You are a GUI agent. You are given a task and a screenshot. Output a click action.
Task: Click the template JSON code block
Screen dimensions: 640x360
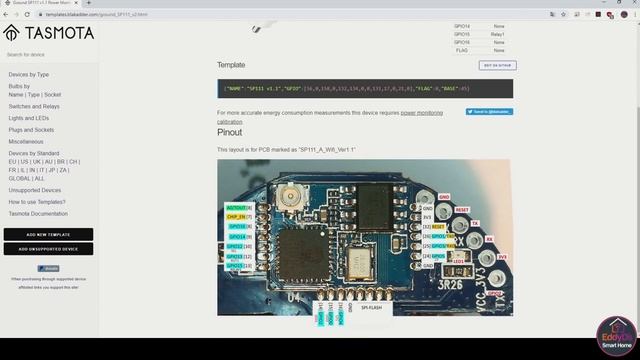(365, 89)
